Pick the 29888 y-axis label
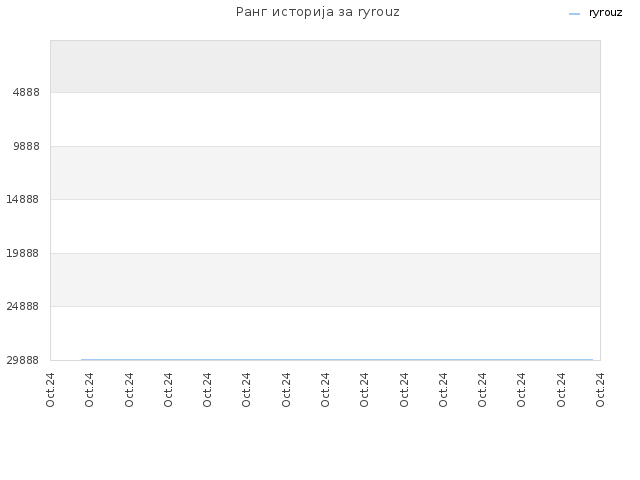The height and width of the screenshot is (480, 640). 22,360
